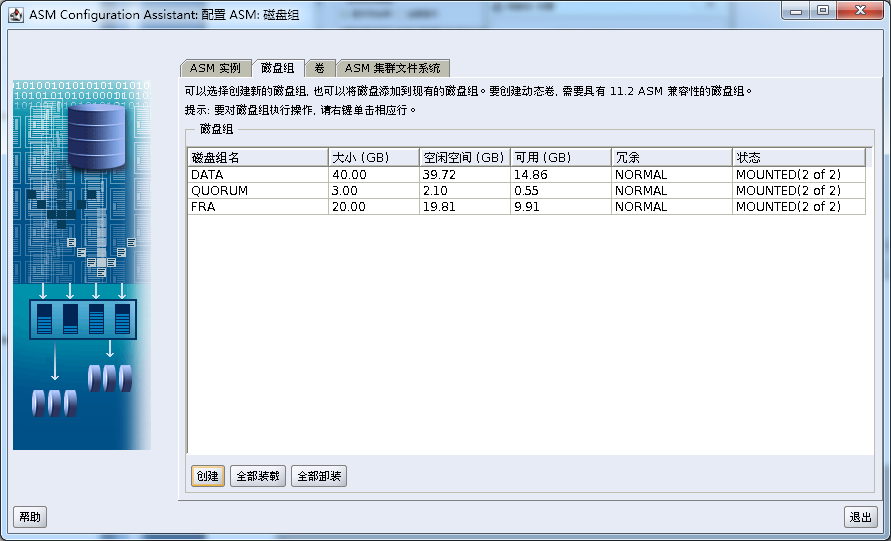891x541 pixels.
Task: Select the QUORUM disk group row
Action: [526, 190]
